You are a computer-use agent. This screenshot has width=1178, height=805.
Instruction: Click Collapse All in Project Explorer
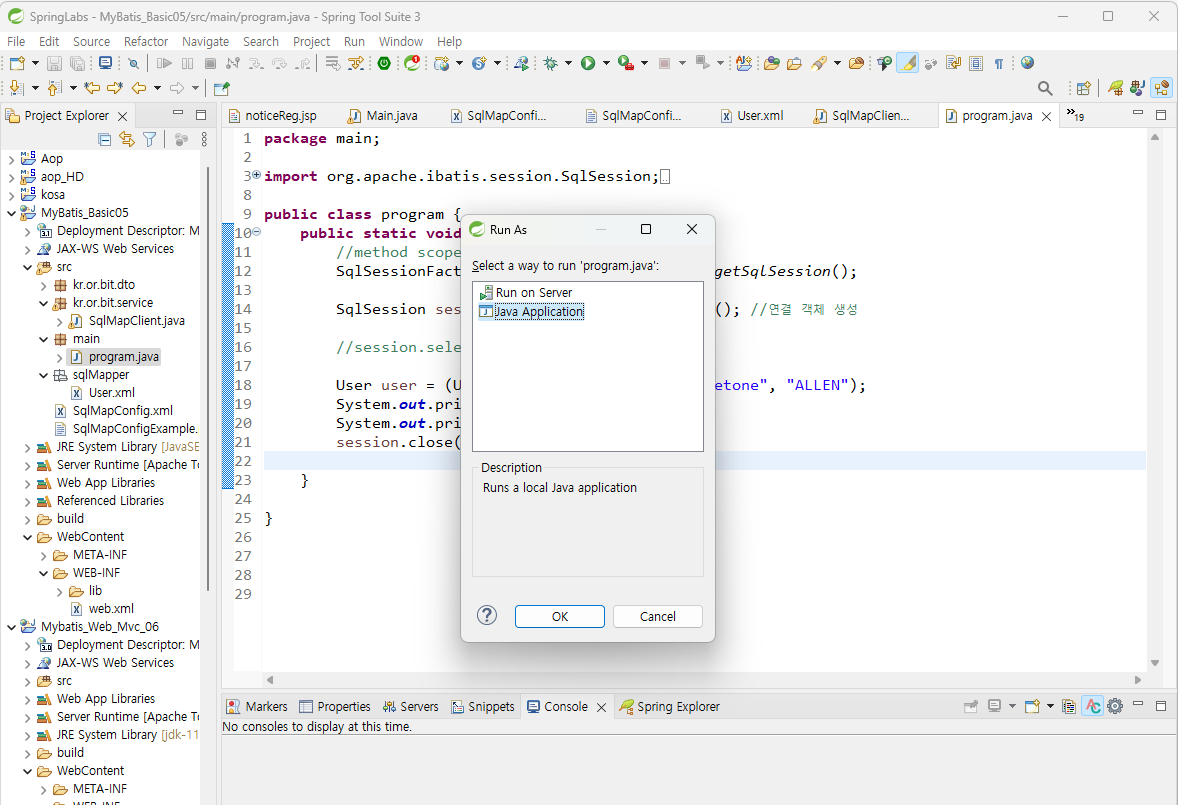105,139
